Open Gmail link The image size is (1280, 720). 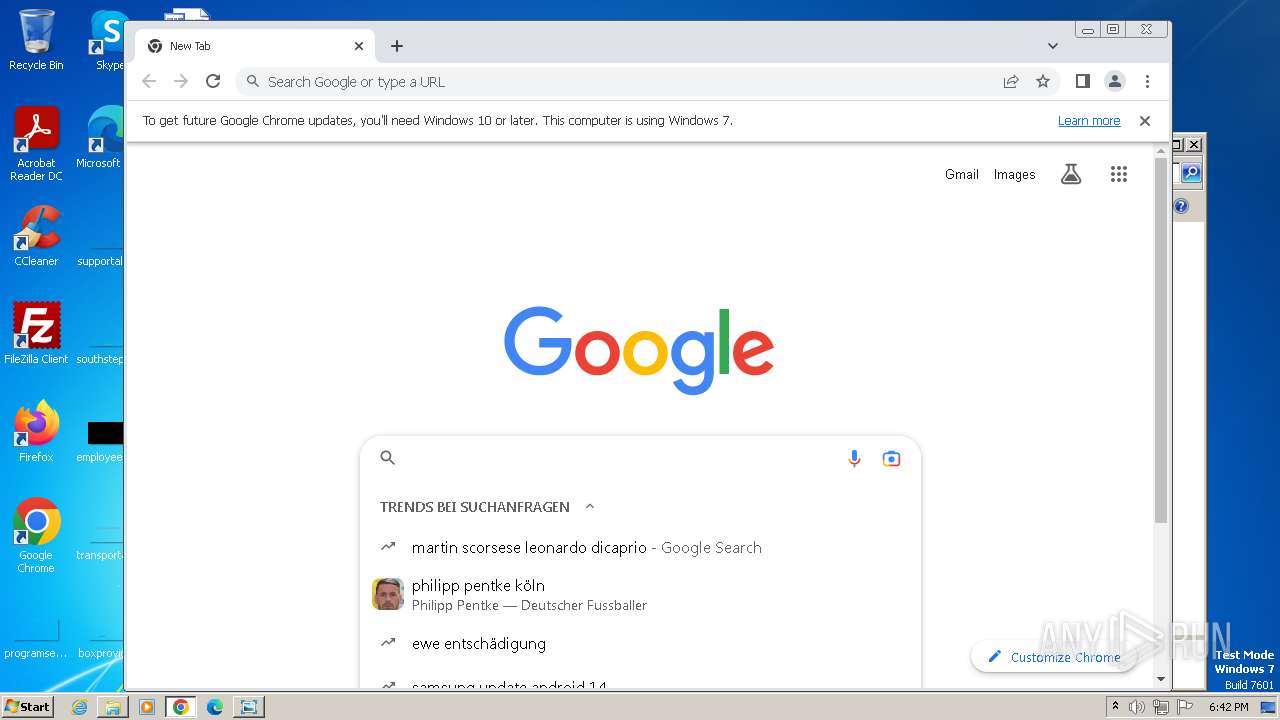962,174
